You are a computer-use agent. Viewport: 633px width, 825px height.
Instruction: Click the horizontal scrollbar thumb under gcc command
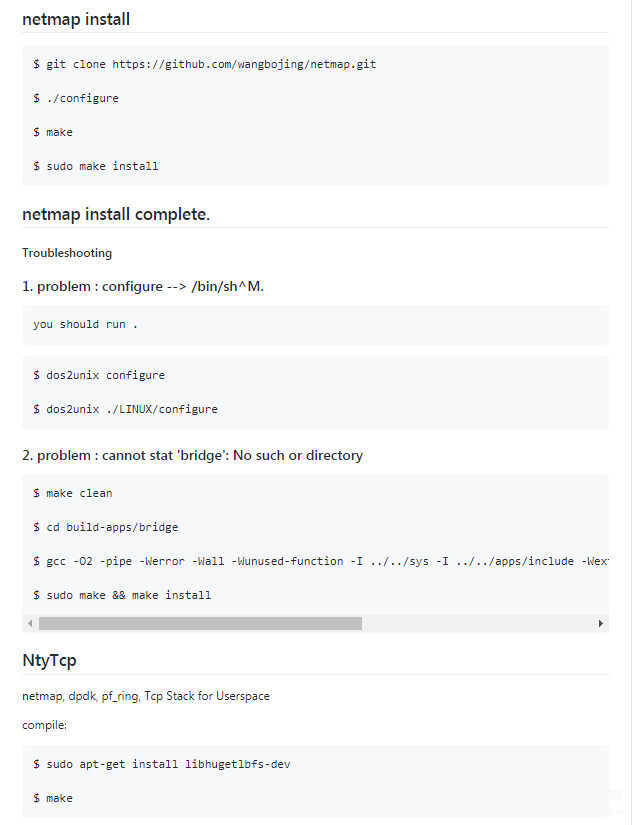click(200, 623)
